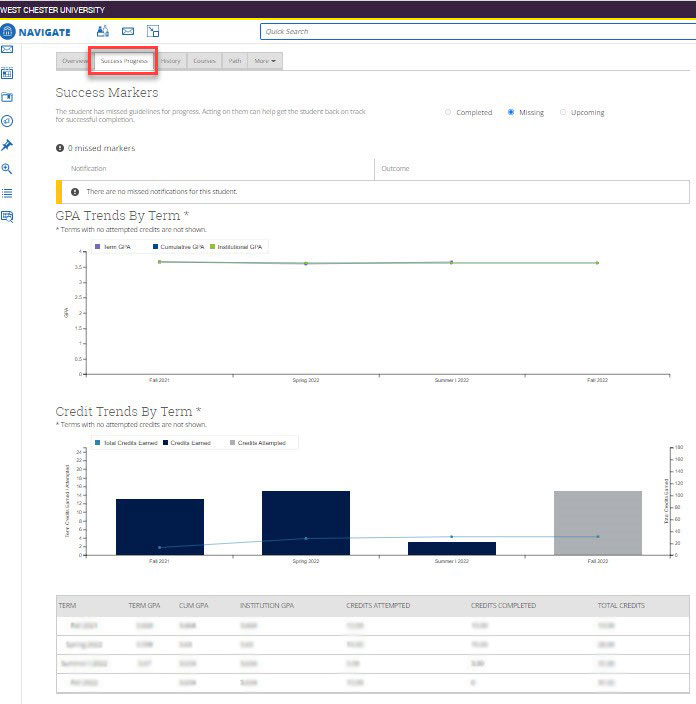Switch to the Overview tab

coord(74,61)
